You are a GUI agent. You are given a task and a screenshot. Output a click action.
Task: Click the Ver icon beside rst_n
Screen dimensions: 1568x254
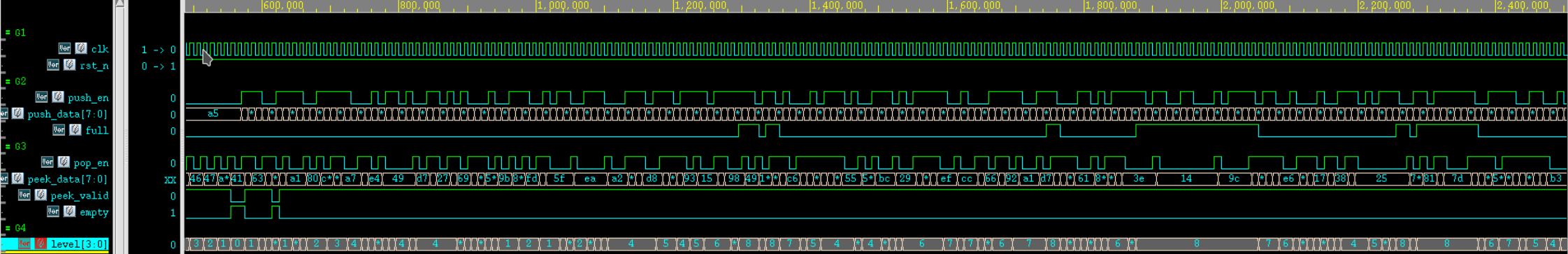(53, 65)
